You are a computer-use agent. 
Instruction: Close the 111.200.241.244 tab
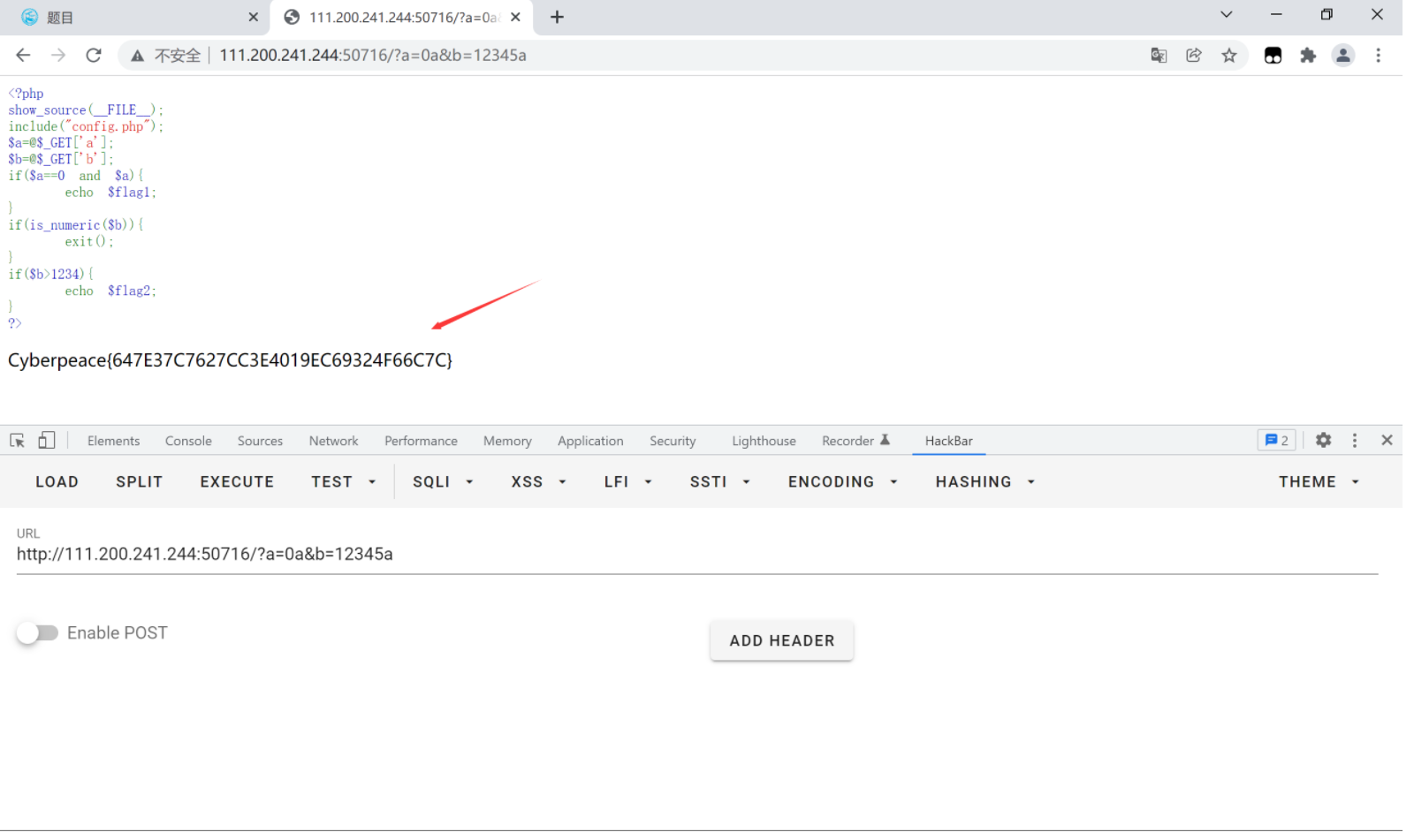coord(515,17)
